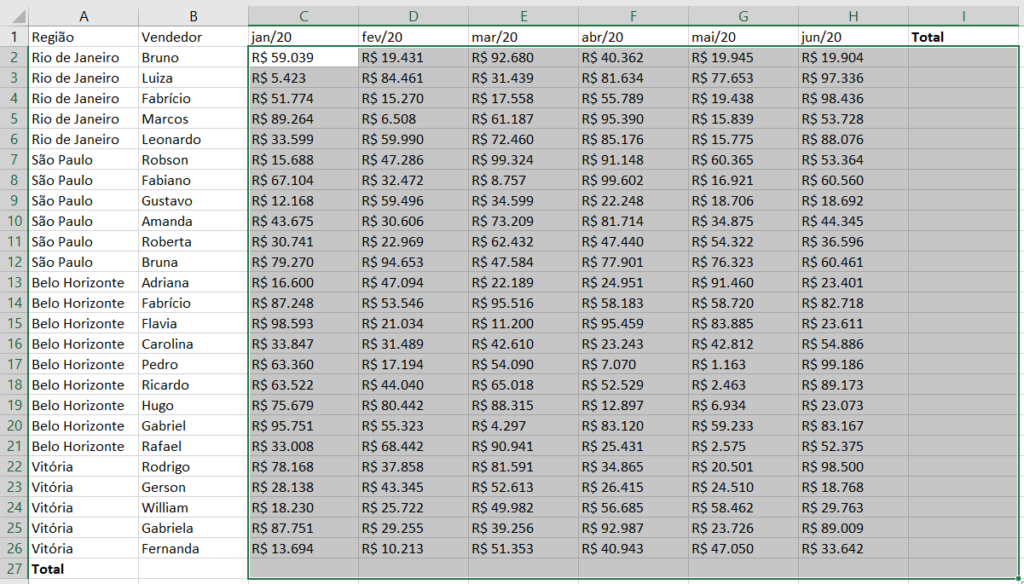Select cell with R$ 7.070
Screen dimensions: 1024x584
[633, 365]
